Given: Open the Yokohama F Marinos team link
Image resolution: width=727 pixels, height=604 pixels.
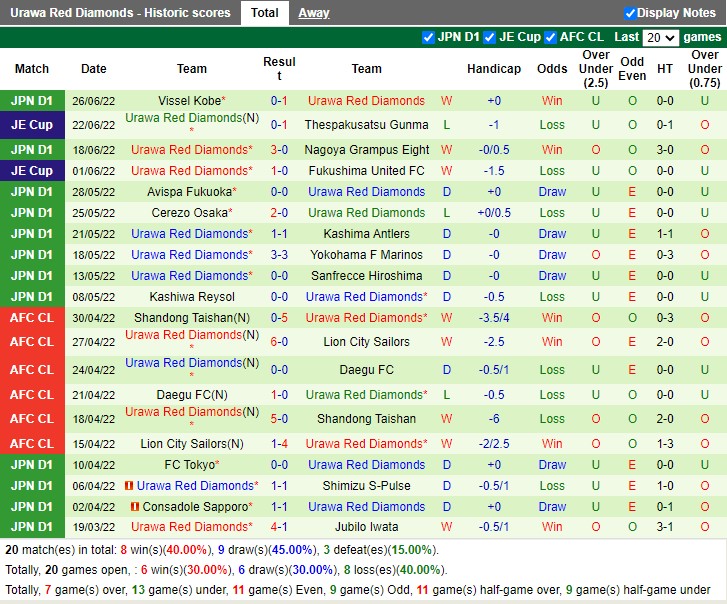Looking at the screenshot, I should (366, 255).
